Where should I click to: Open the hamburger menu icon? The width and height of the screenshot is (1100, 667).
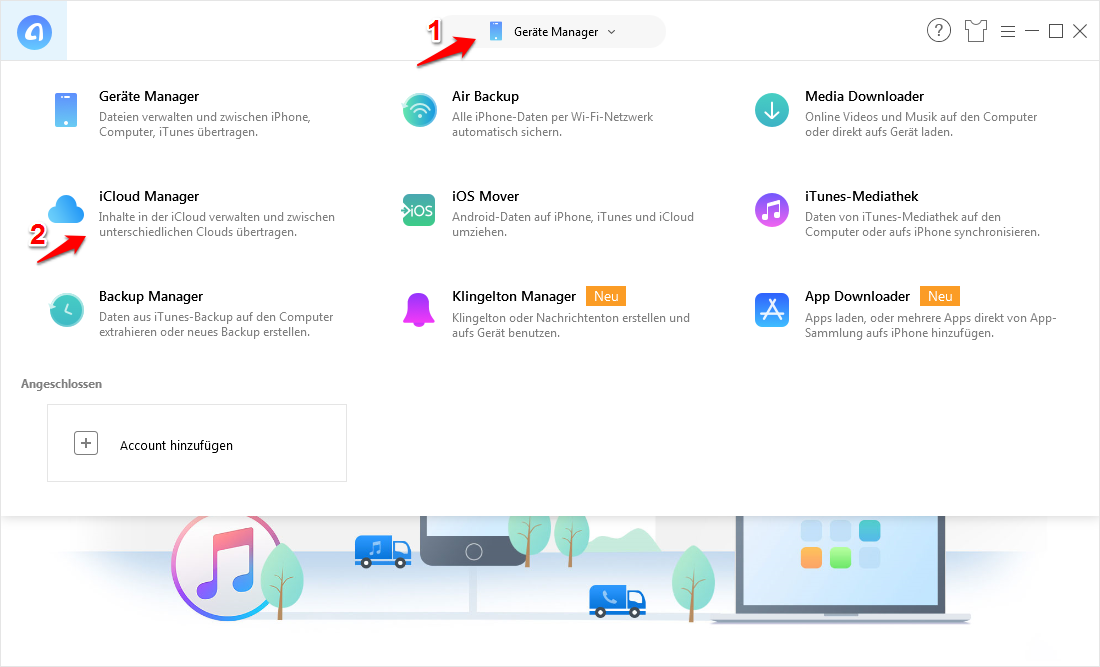(x=1008, y=32)
